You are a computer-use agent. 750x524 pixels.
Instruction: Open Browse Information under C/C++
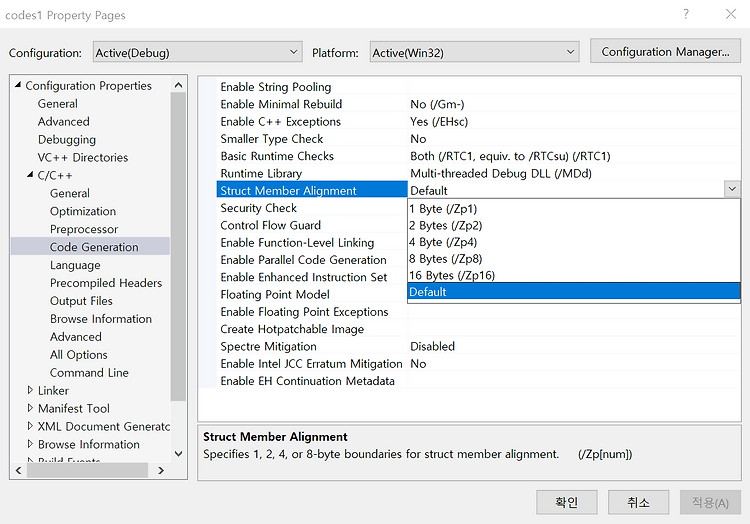coord(101,318)
